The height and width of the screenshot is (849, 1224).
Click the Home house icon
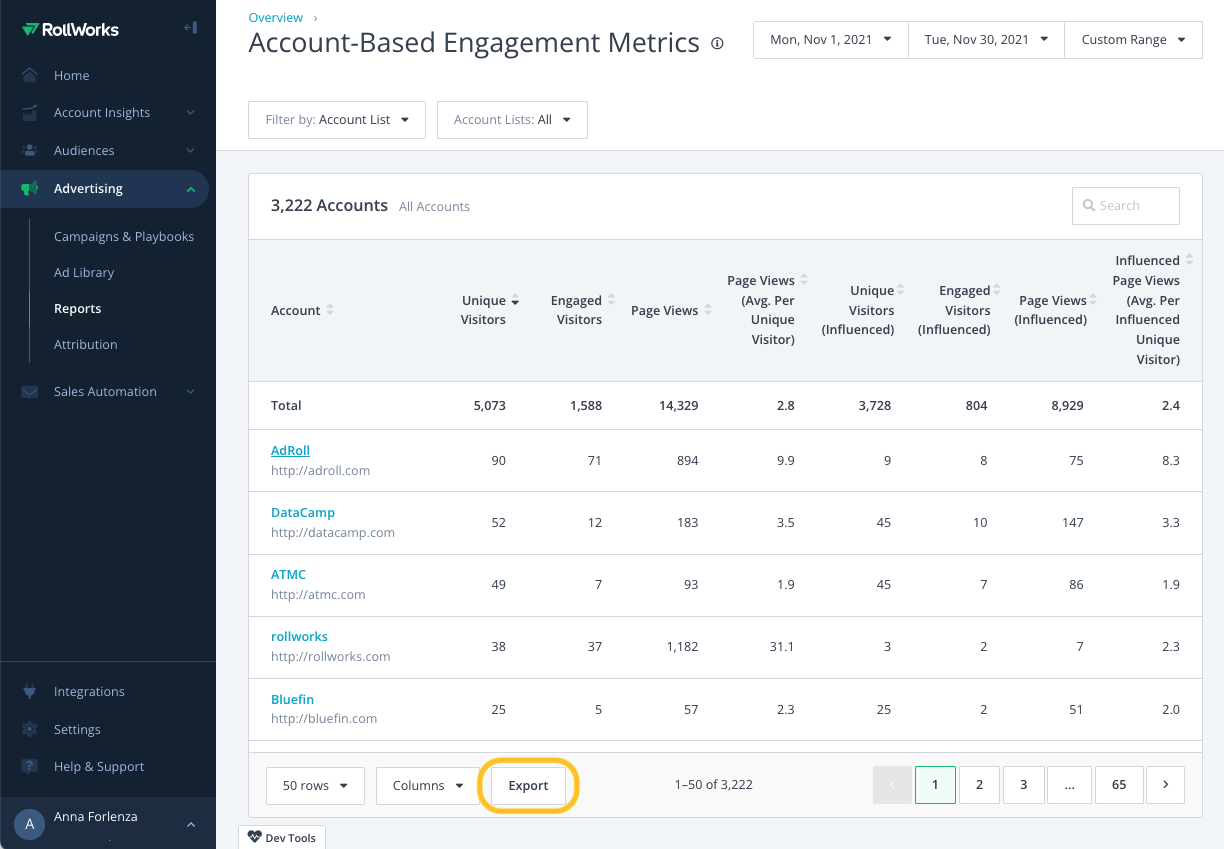click(x=30, y=75)
